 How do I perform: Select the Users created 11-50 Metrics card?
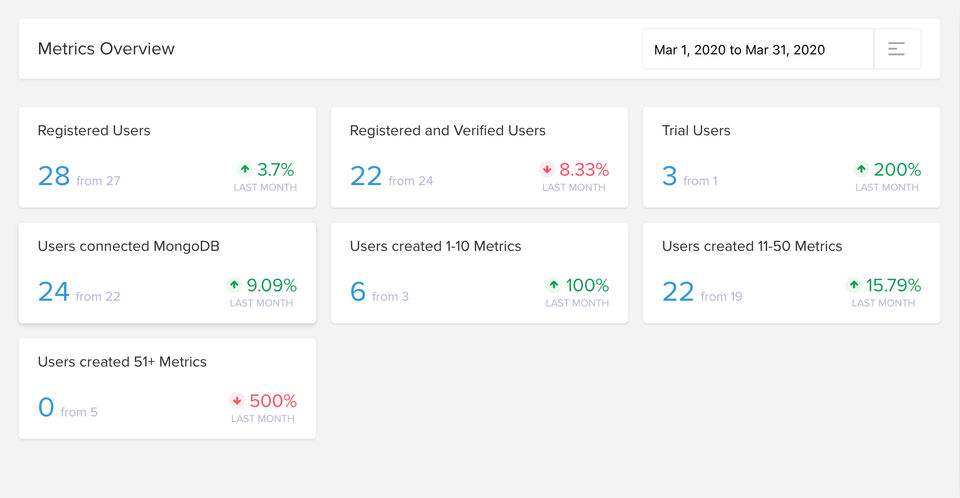coord(792,273)
